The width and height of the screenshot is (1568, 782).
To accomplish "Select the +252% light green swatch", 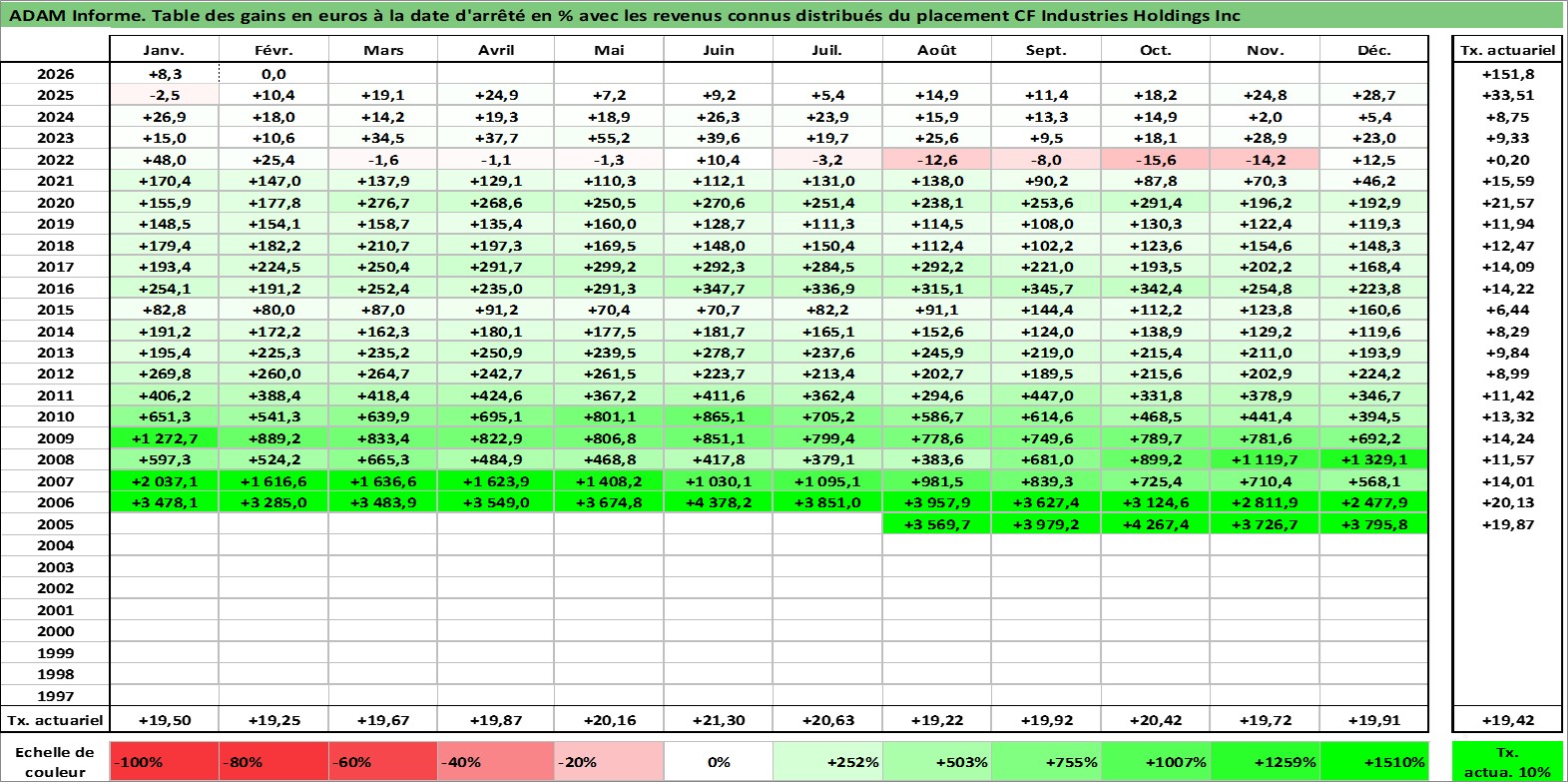I will coord(827,761).
